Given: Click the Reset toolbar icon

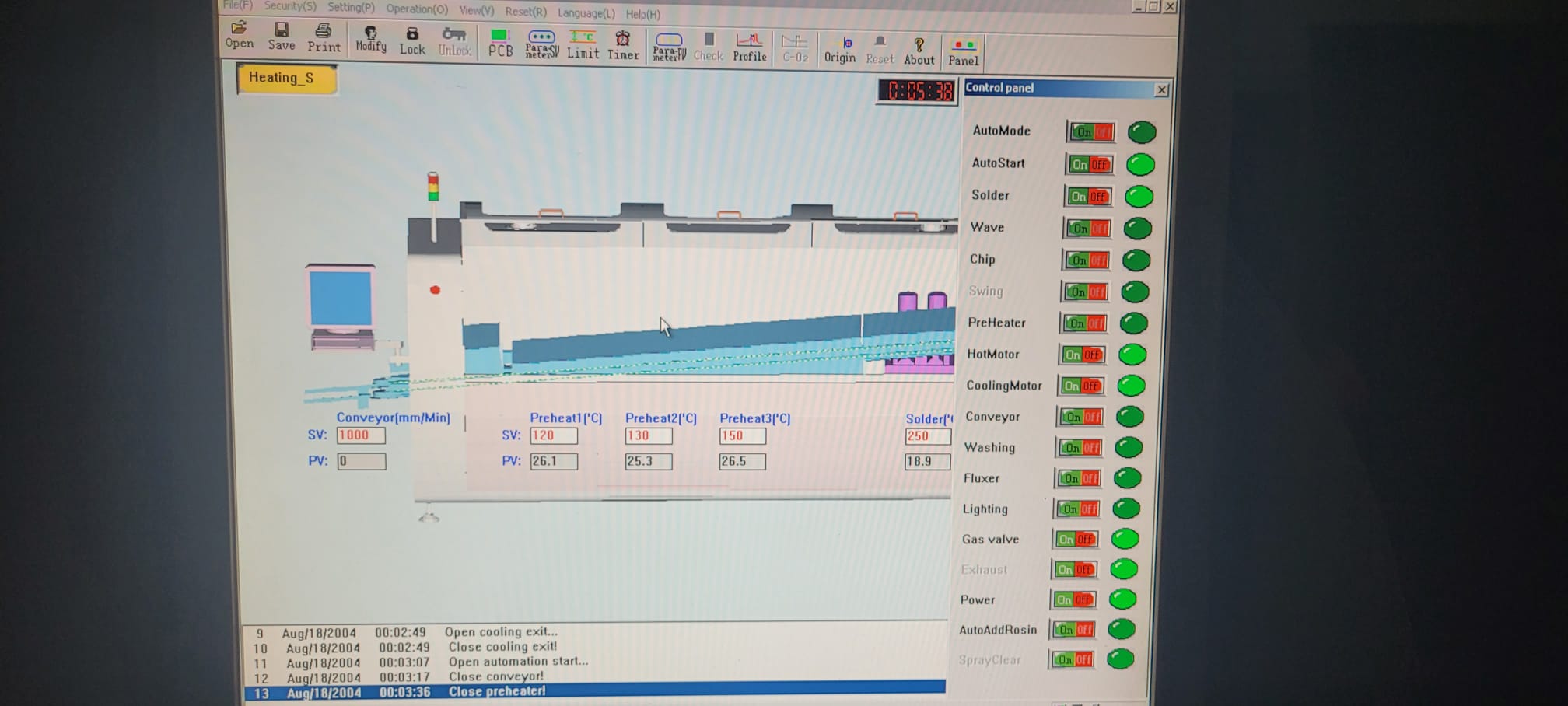Looking at the screenshot, I should click(x=880, y=50).
